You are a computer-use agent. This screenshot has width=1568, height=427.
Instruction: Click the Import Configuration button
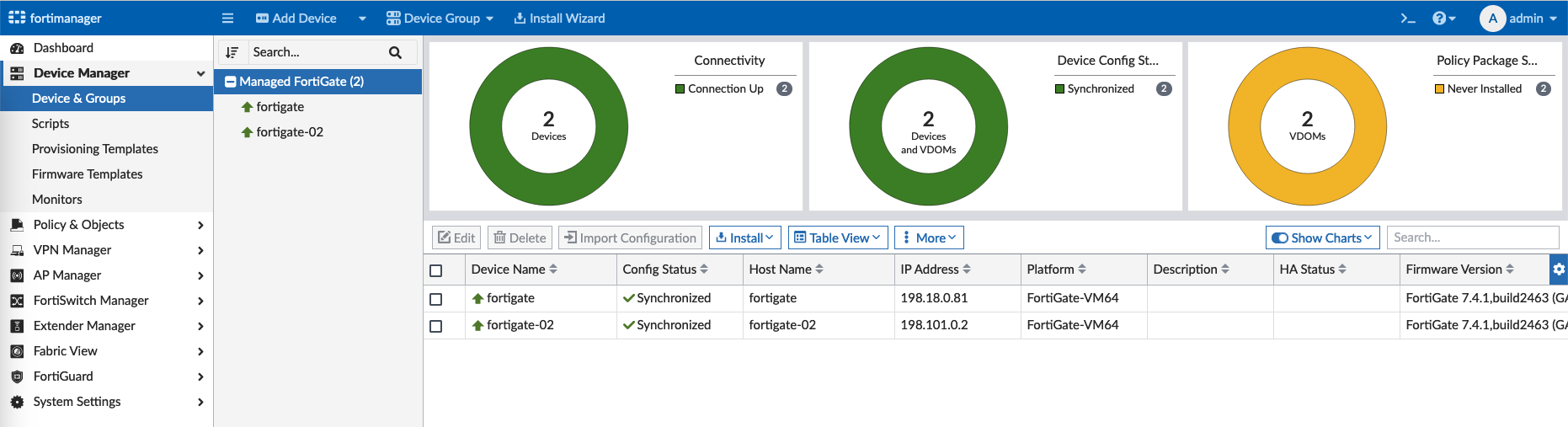click(630, 238)
